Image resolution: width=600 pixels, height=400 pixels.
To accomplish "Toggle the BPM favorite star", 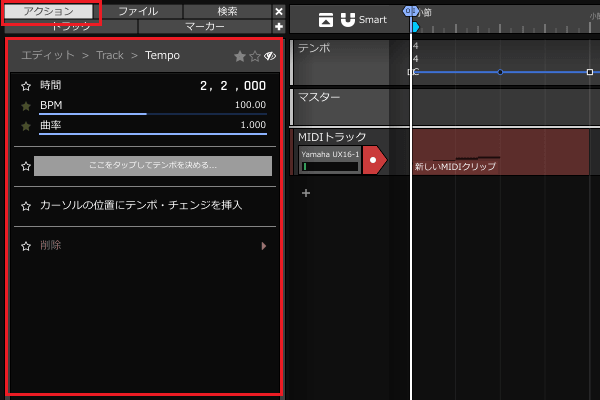I will click(26, 105).
